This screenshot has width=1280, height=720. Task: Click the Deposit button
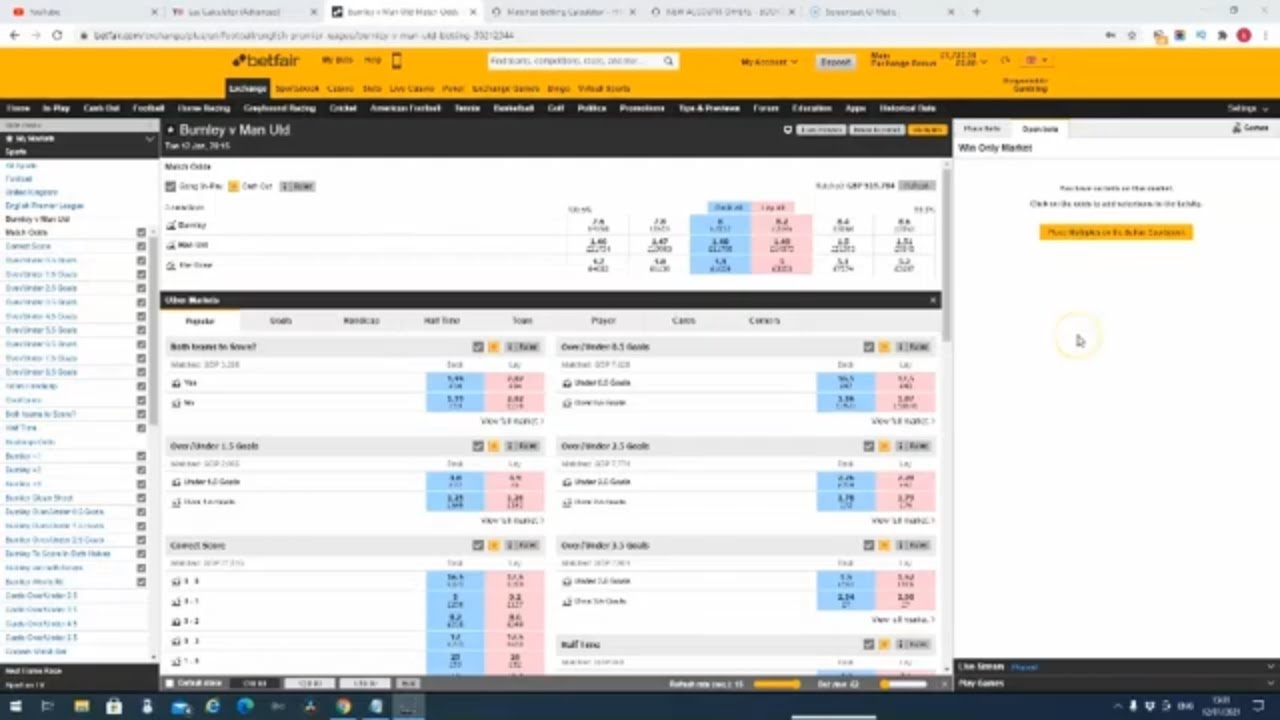click(x=835, y=62)
